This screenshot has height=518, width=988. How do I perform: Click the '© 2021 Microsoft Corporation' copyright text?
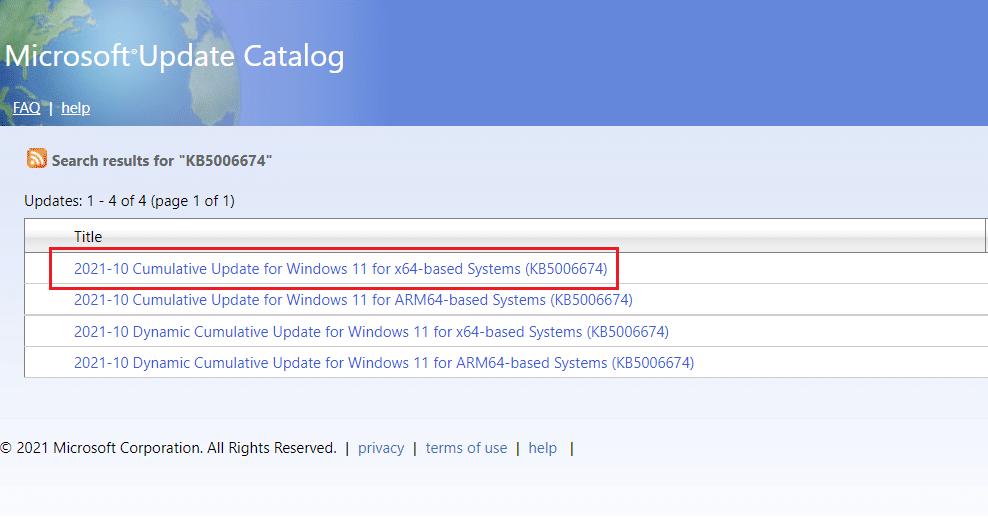click(168, 448)
